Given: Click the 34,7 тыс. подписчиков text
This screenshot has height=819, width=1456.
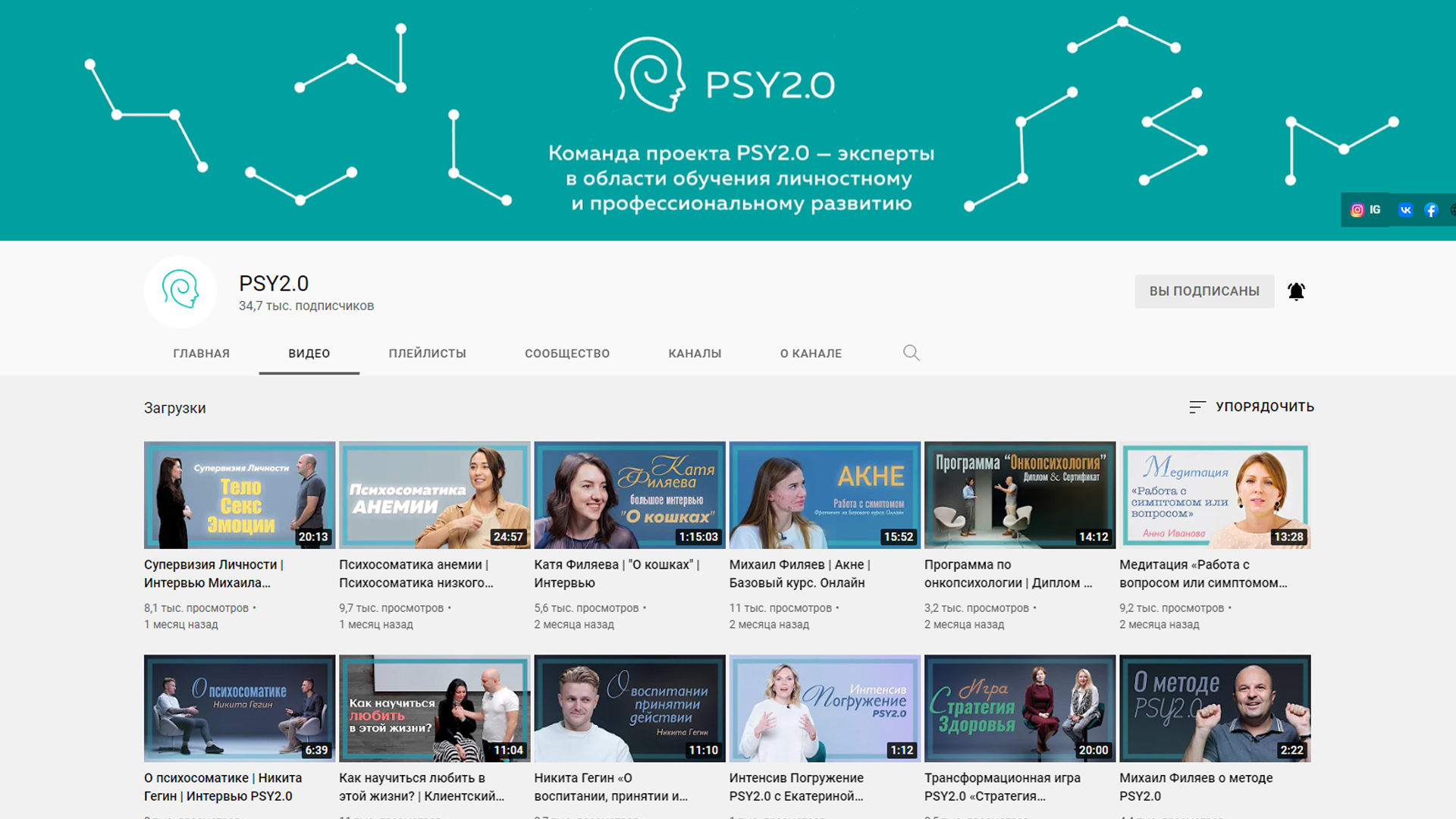Looking at the screenshot, I should [306, 306].
